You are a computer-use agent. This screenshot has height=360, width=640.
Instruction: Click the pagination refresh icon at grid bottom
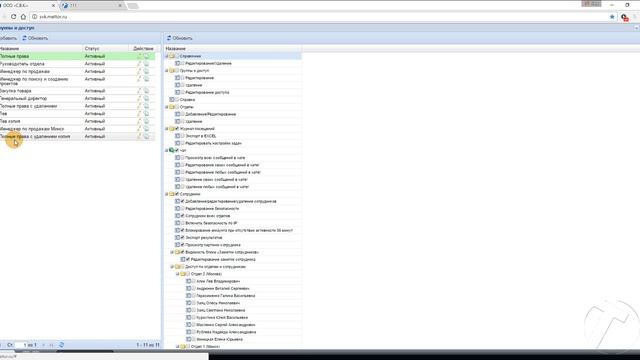click(x=61, y=345)
